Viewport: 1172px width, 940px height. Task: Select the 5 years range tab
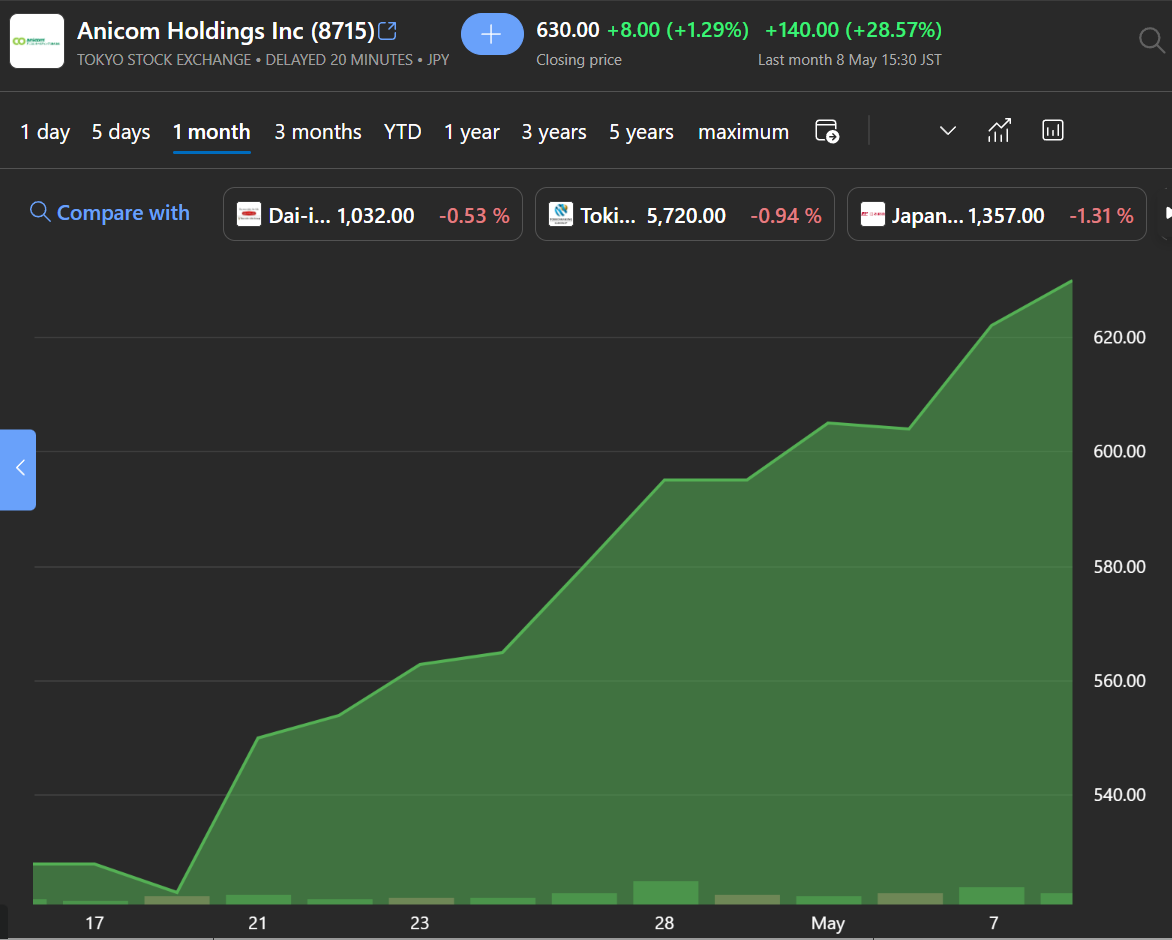641,132
